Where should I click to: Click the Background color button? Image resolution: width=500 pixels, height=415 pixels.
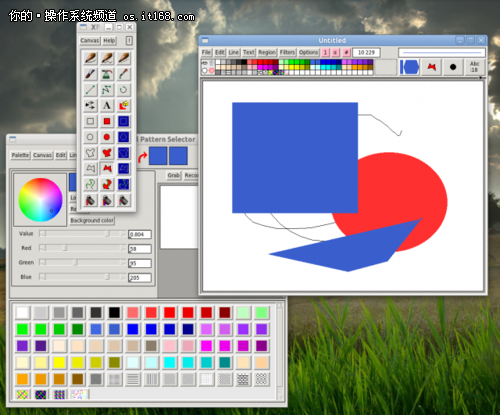pos(92,220)
